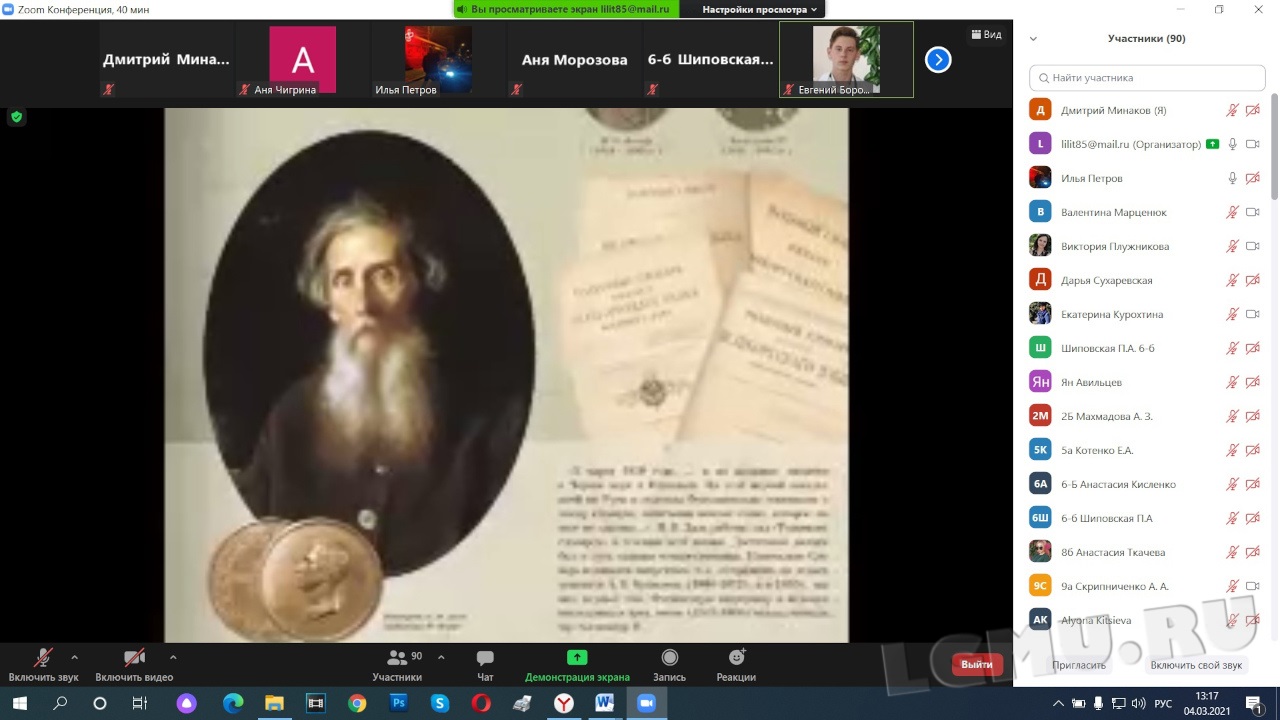Open the Чат chat button
Image resolution: width=1280 pixels, height=720 pixels.
[x=485, y=664]
